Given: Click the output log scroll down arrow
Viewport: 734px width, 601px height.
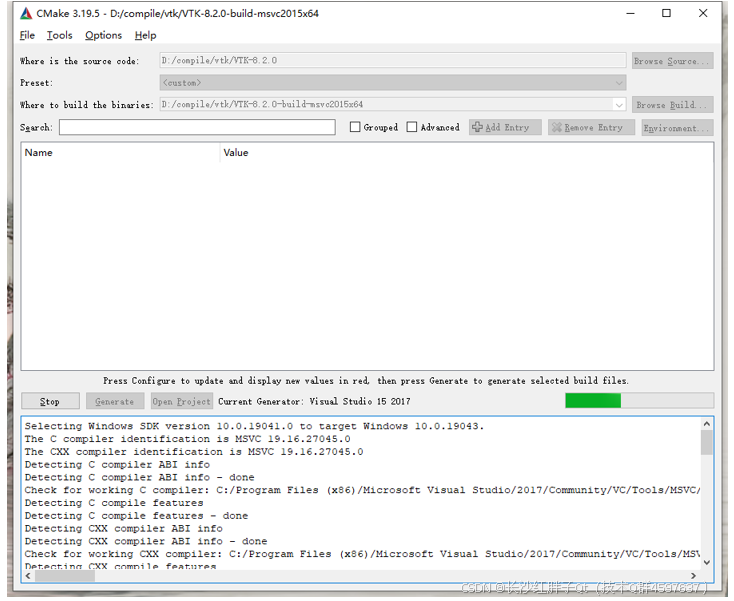Looking at the screenshot, I should pyautogui.click(x=707, y=563).
